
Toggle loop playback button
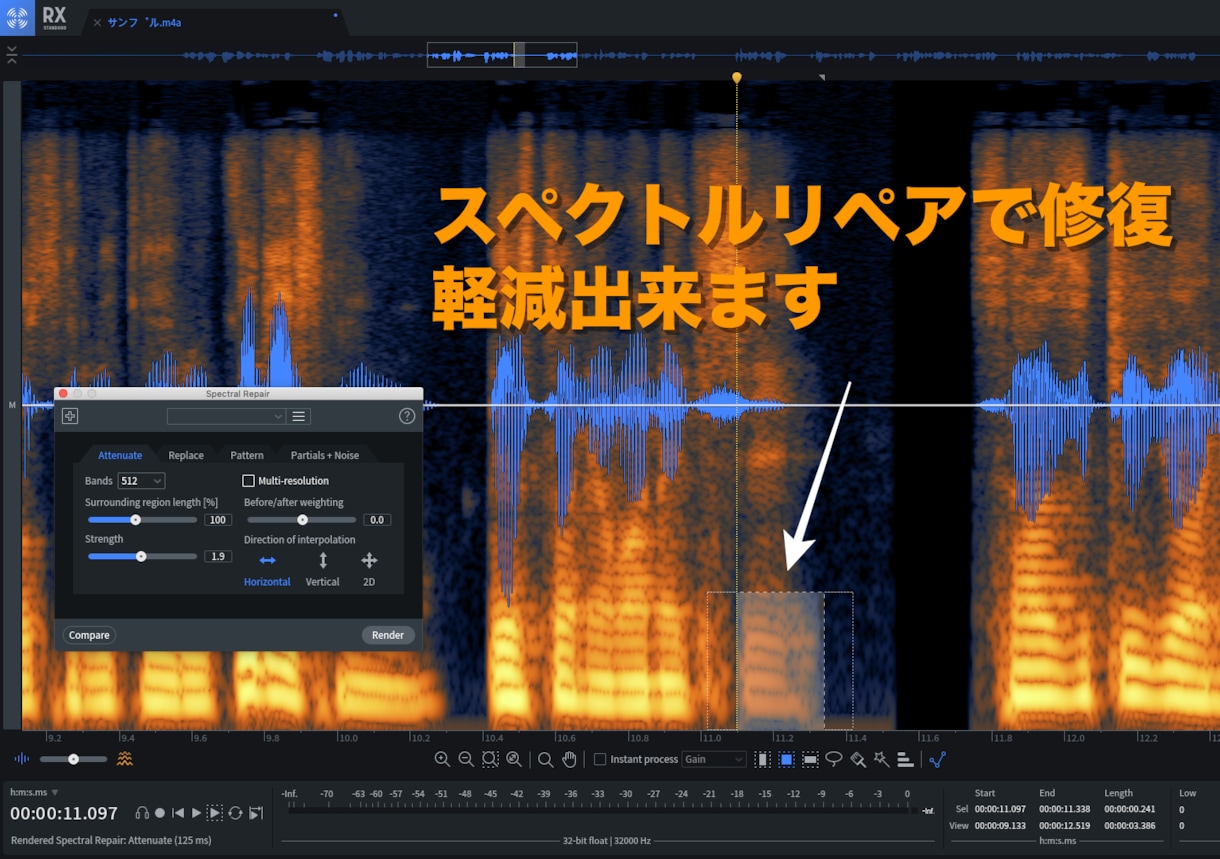pos(235,813)
